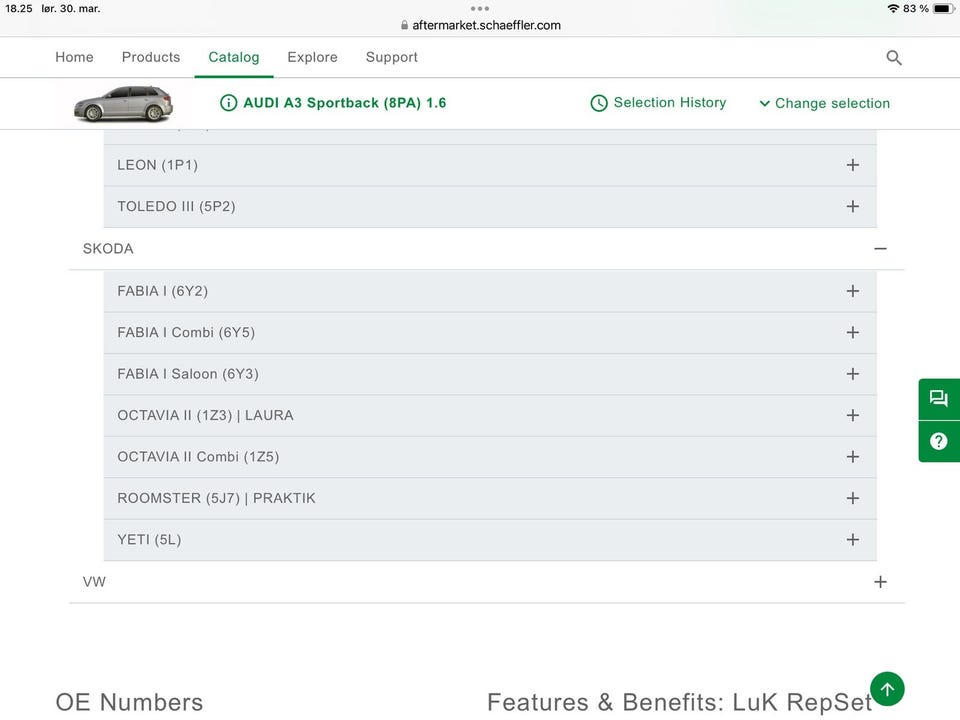The width and height of the screenshot is (960, 720).
Task: Click OCTAVIA II Combi (1Z5) text
Action: coord(198,457)
